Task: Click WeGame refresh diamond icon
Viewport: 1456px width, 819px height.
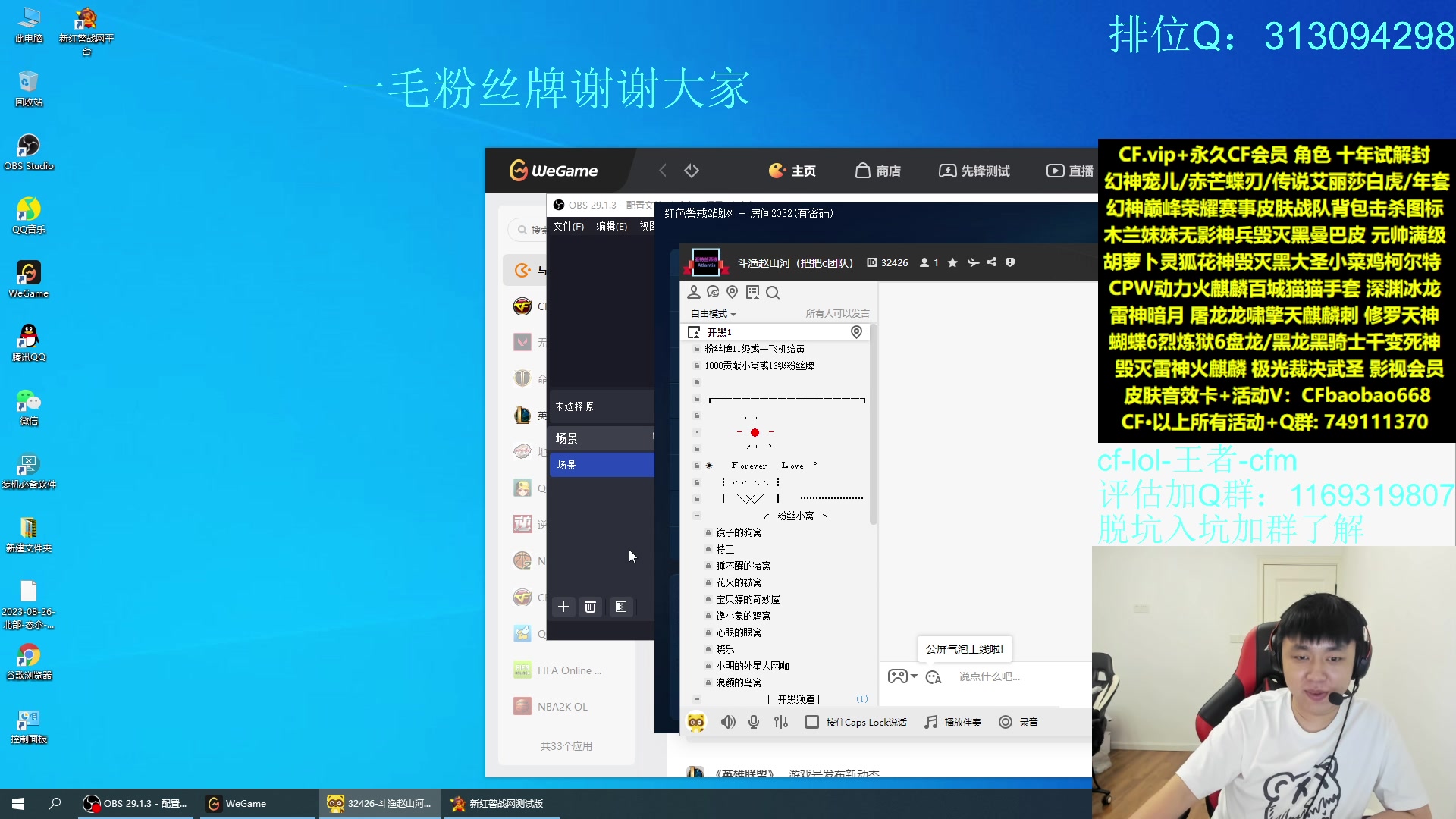Action: pos(692,171)
